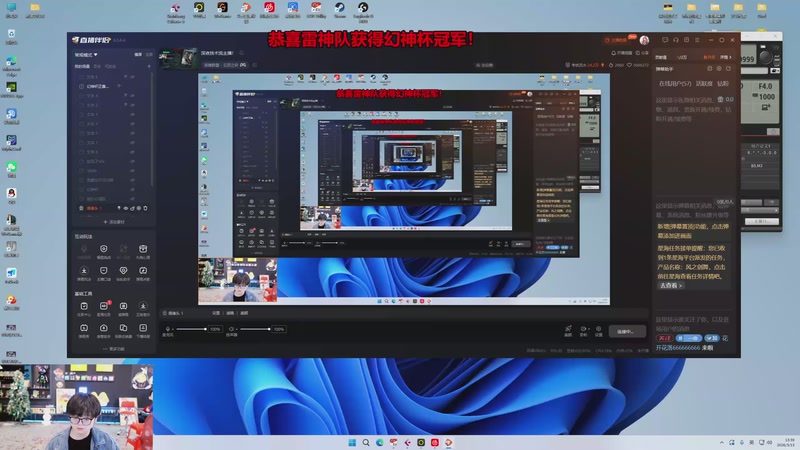This screenshot has height=450, width=800.
Task: Open 滤镜 filter for 摄像头 1
Action: tap(230, 313)
